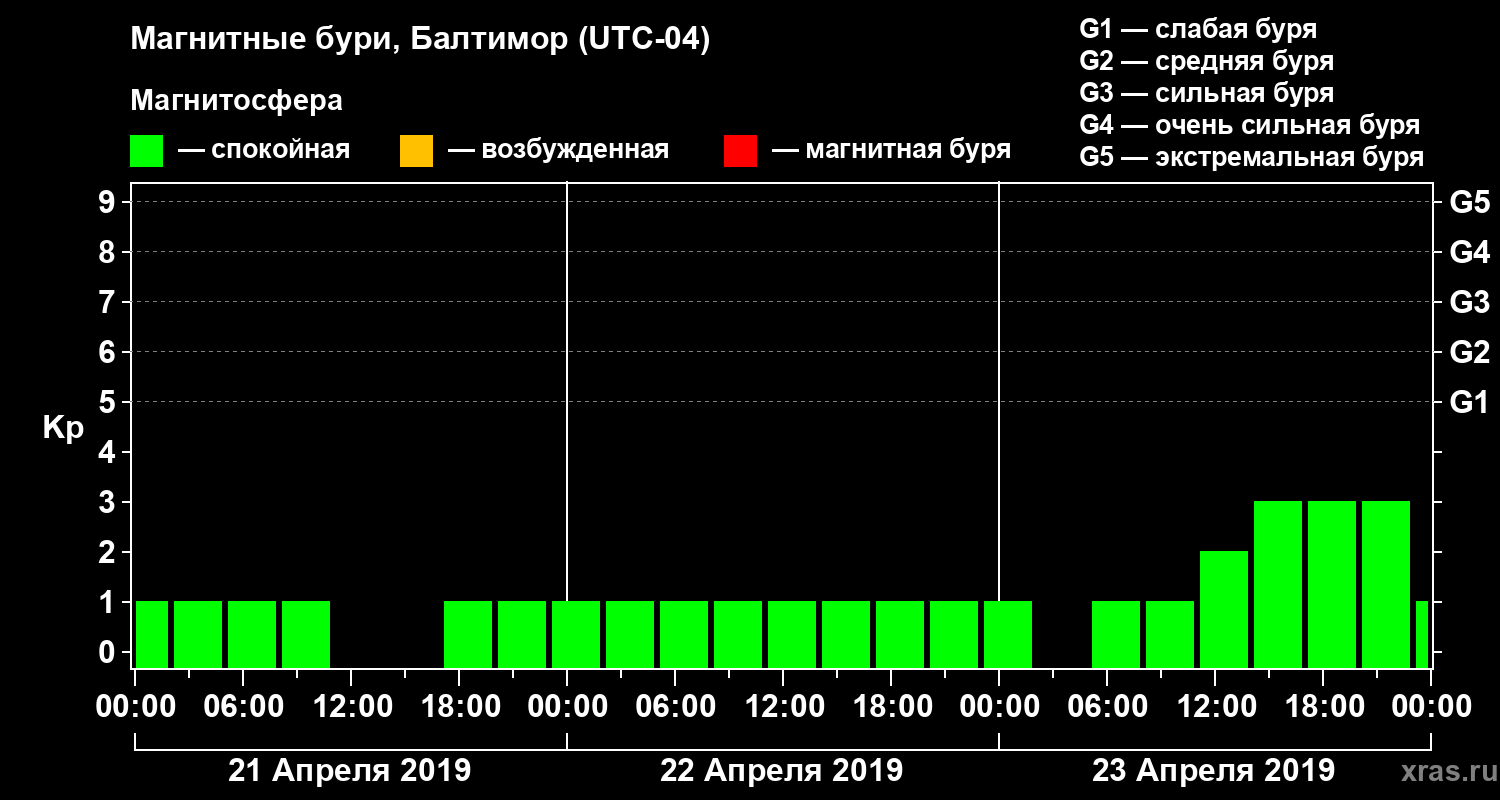Click legend line 'G4 — очень сильная буря'

pyautogui.click(x=1250, y=125)
